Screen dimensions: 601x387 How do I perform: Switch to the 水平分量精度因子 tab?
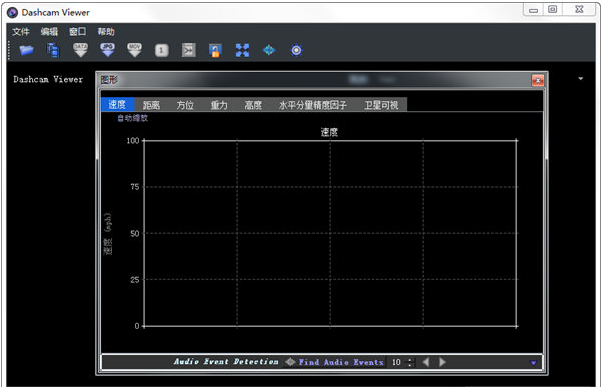coord(313,105)
